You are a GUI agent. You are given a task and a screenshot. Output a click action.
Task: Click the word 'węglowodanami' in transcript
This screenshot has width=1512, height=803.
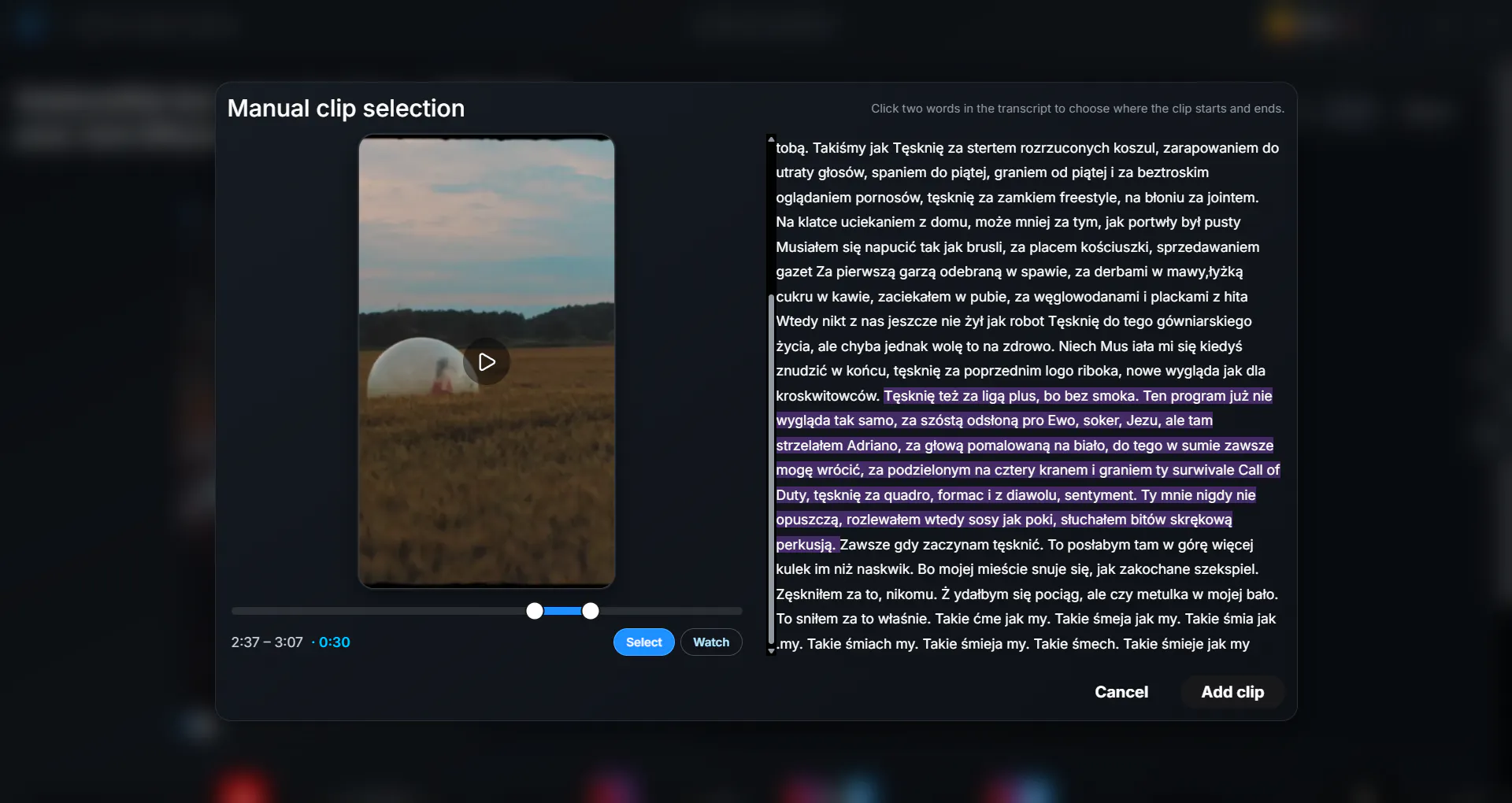pyautogui.click(x=1087, y=297)
